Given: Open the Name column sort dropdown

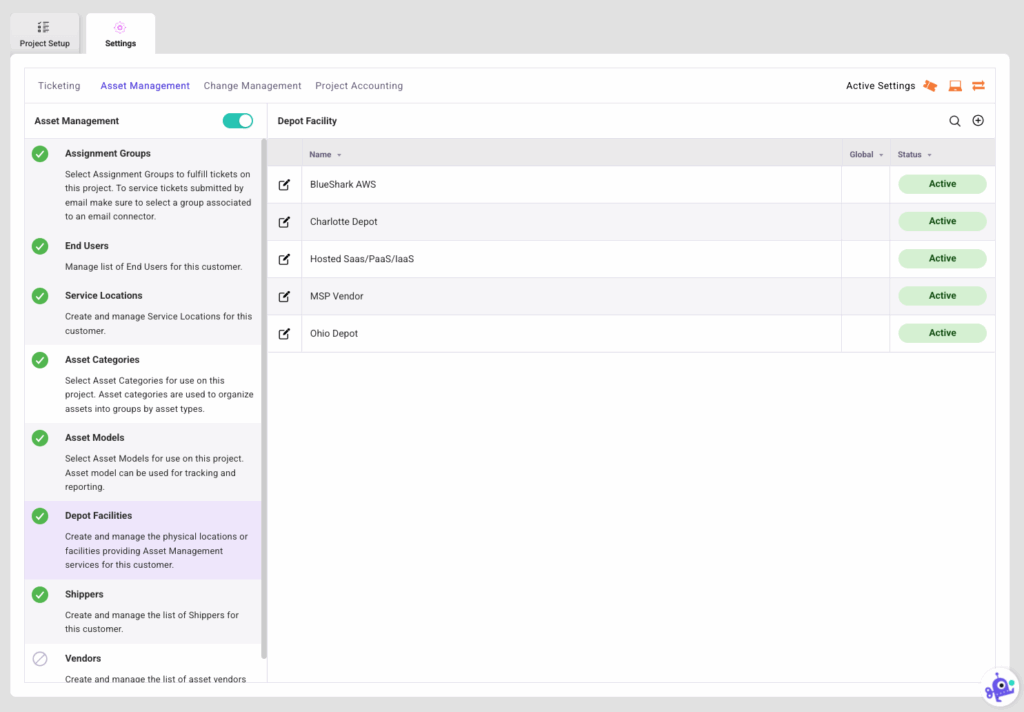Looking at the screenshot, I should coord(339,155).
